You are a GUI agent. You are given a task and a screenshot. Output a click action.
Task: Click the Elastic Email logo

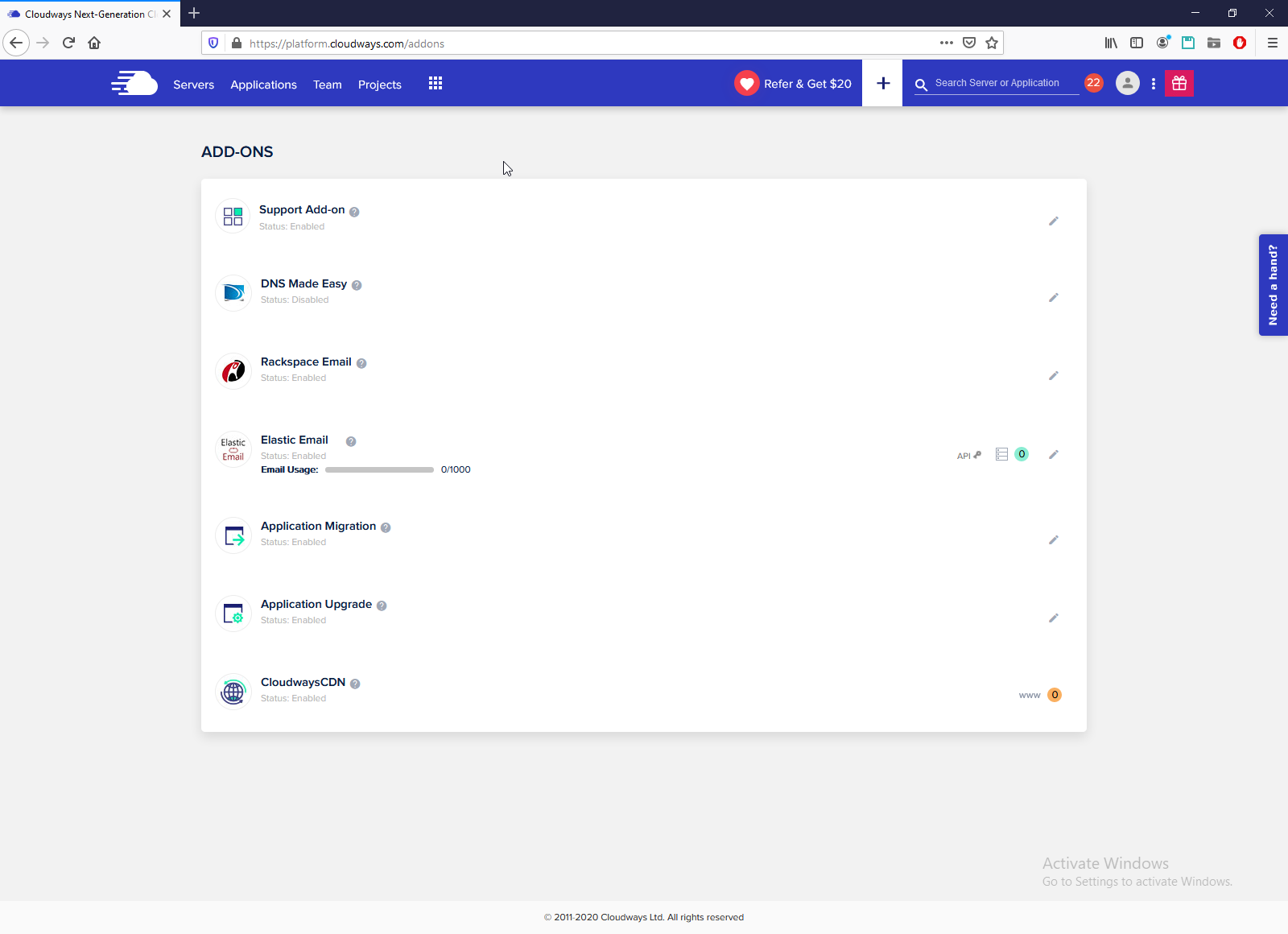click(x=233, y=448)
